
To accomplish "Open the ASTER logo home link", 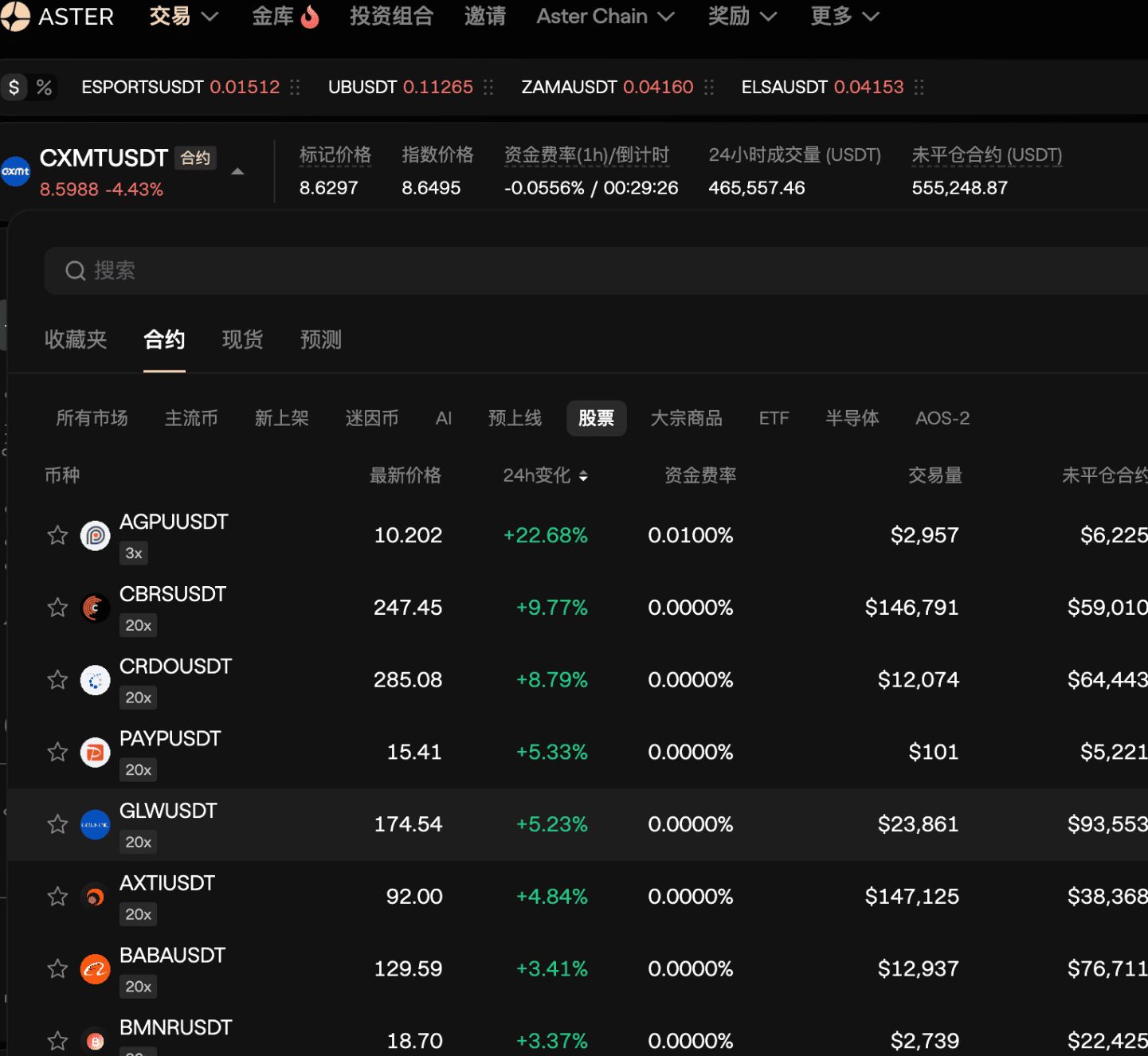I will 57,16.
